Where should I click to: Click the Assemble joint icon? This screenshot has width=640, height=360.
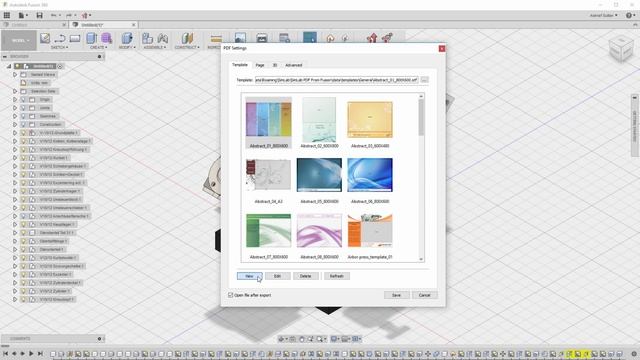pos(162,38)
